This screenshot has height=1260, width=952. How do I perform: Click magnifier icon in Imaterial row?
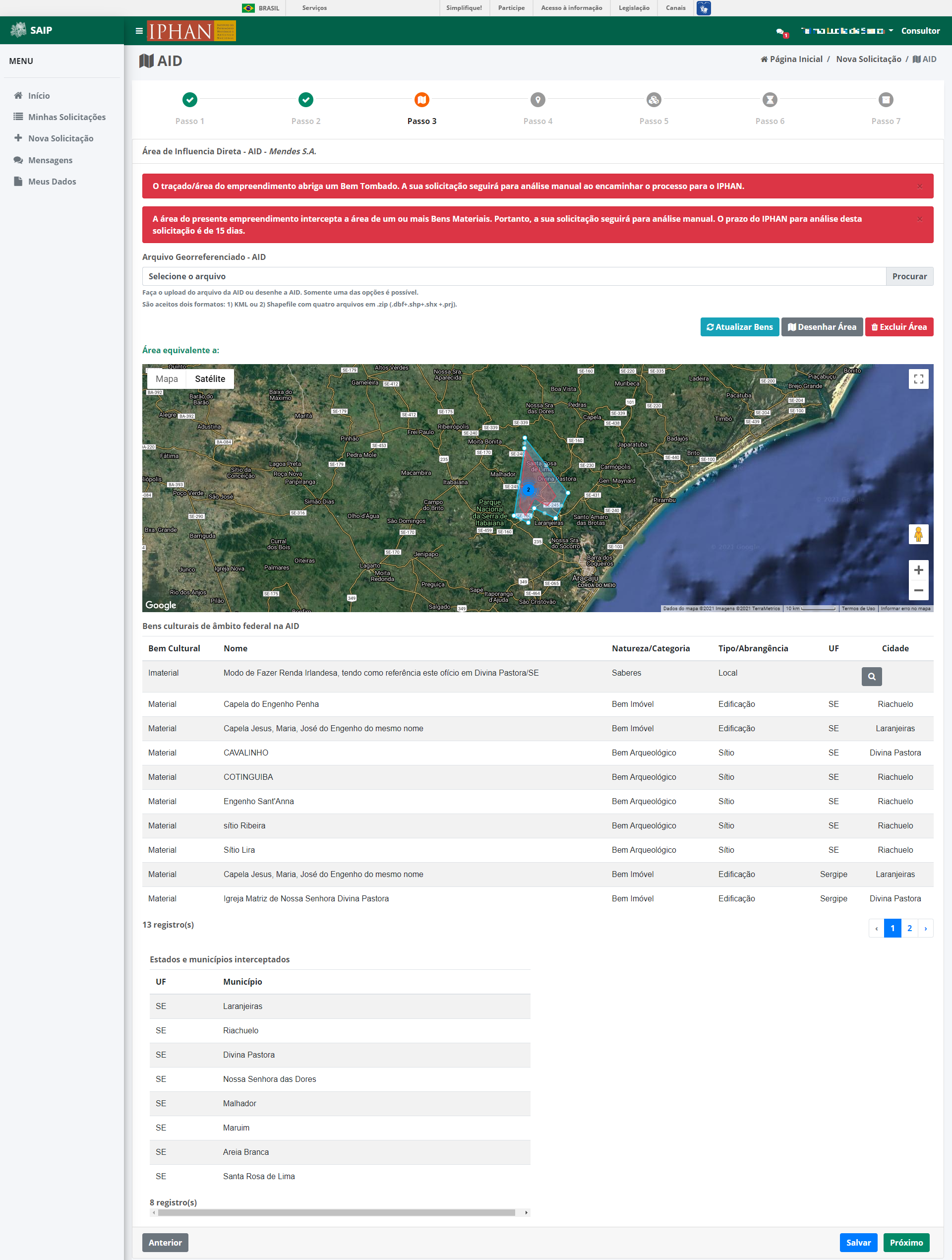pos(871,676)
